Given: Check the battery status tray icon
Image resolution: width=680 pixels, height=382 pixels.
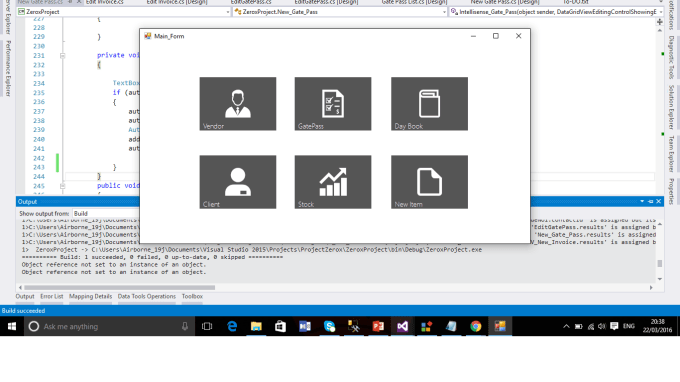Looking at the screenshot, I should 579,326.
